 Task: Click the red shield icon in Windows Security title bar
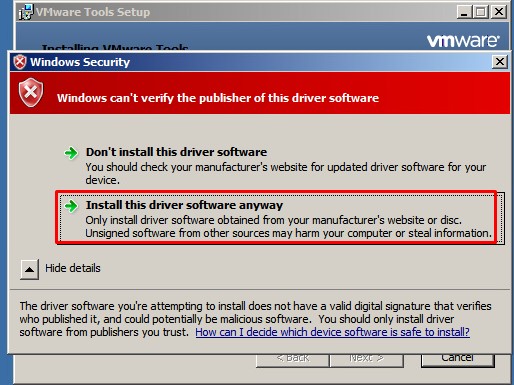point(20,62)
